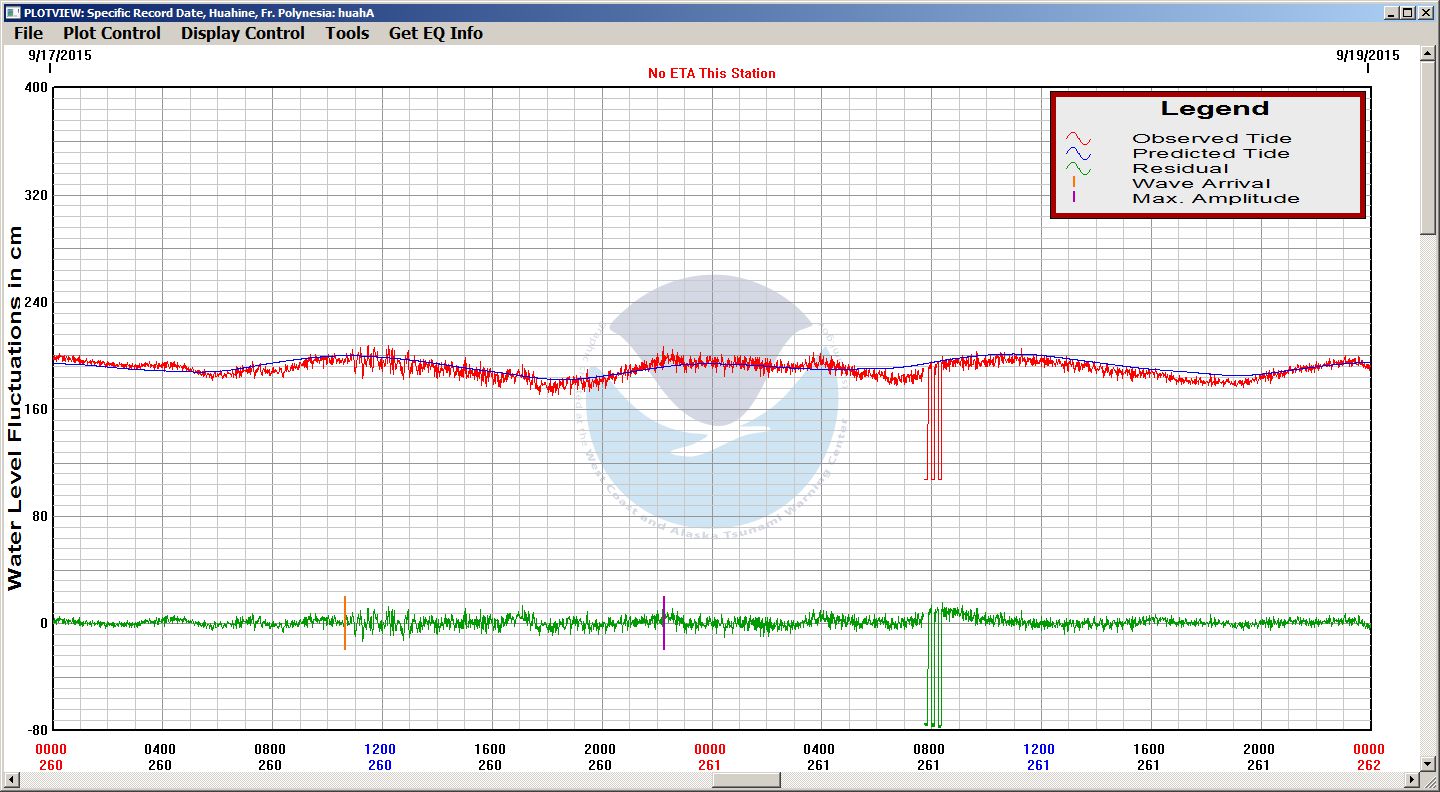The width and height of the screenshot is (1440, 792).
Task: Click the 160 y-axis value
Action: coord(36,409)
